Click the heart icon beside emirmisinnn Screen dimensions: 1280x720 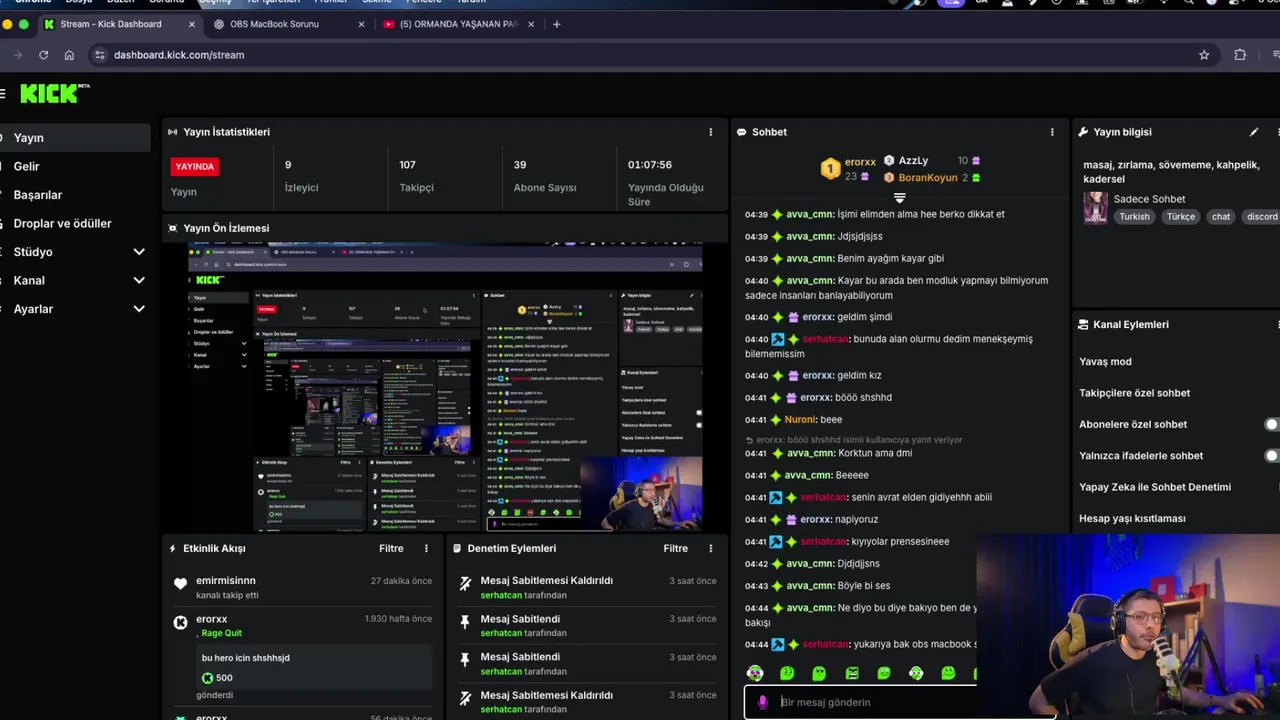(x=180, y=584)
